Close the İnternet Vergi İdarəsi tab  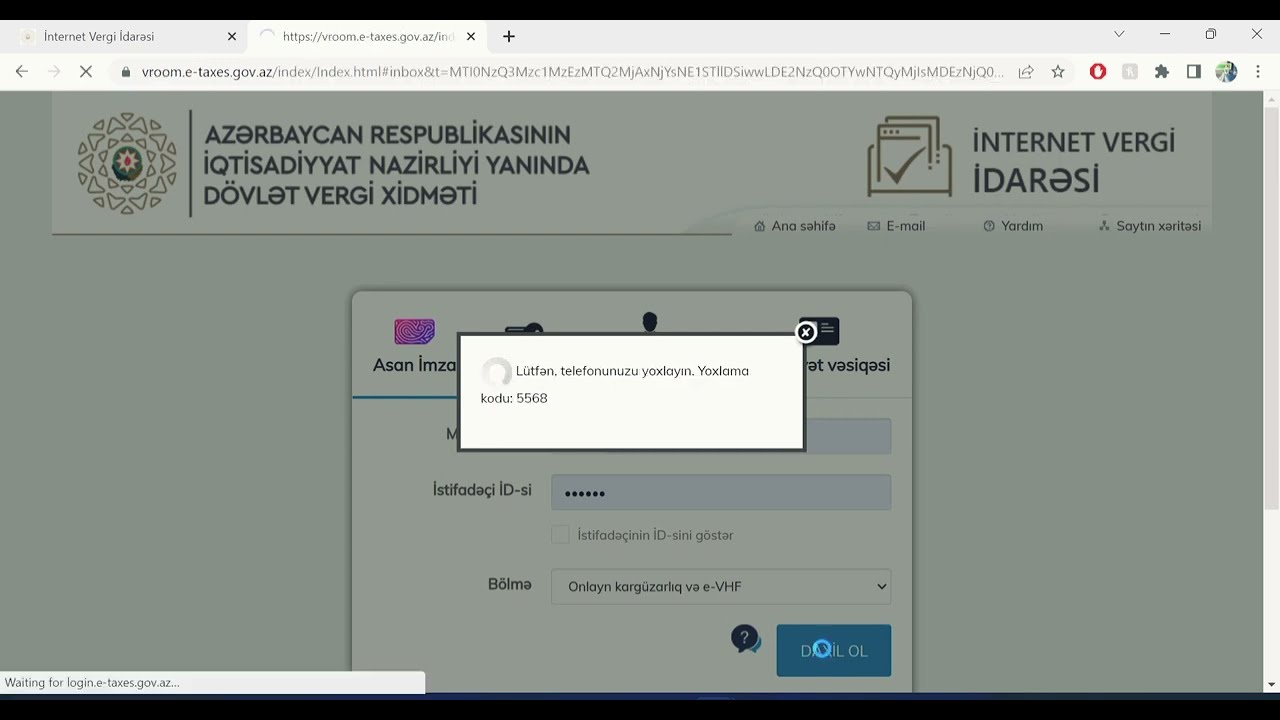point(232,36)
